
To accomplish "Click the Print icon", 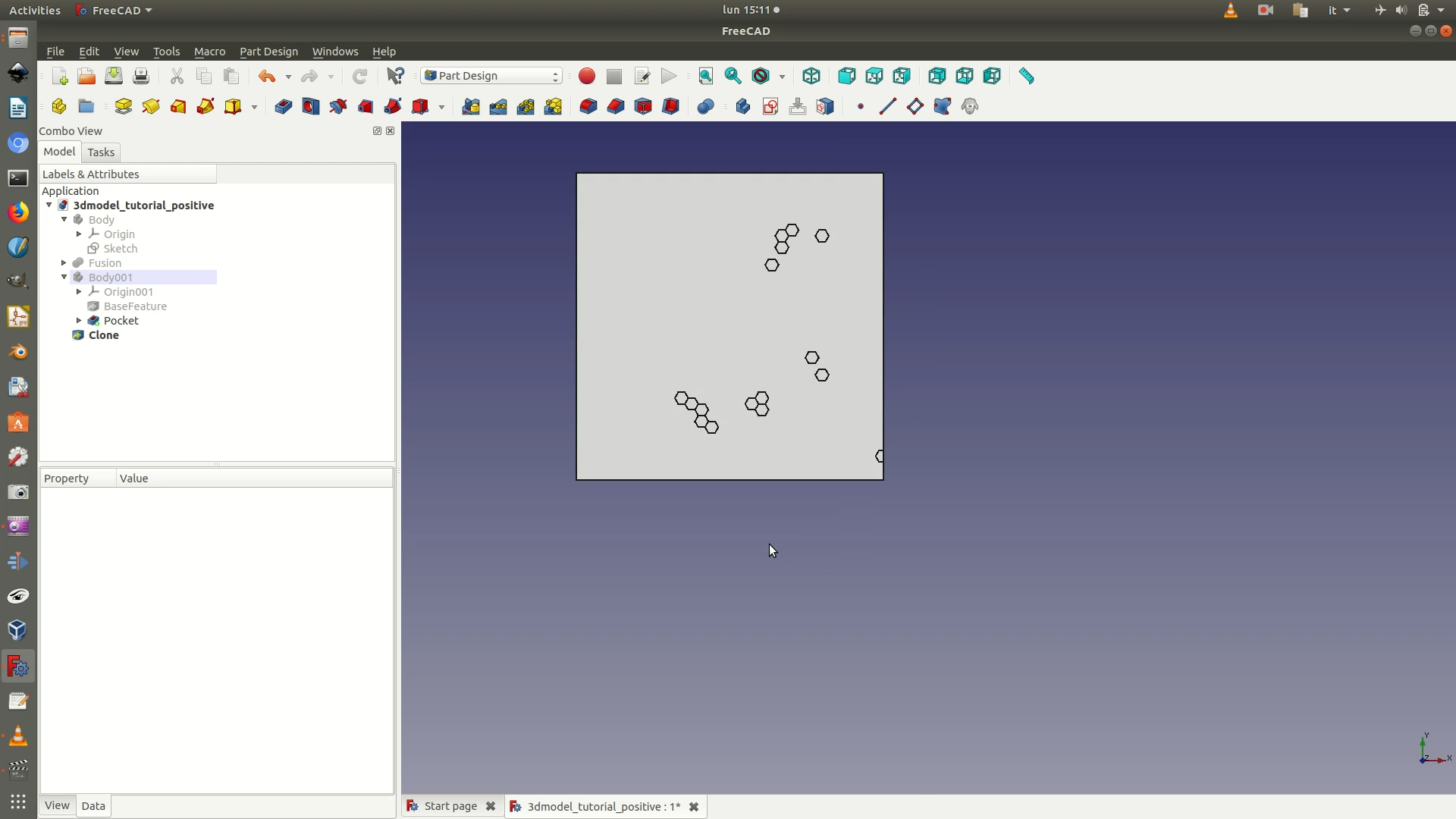I will tap(141, 76).
